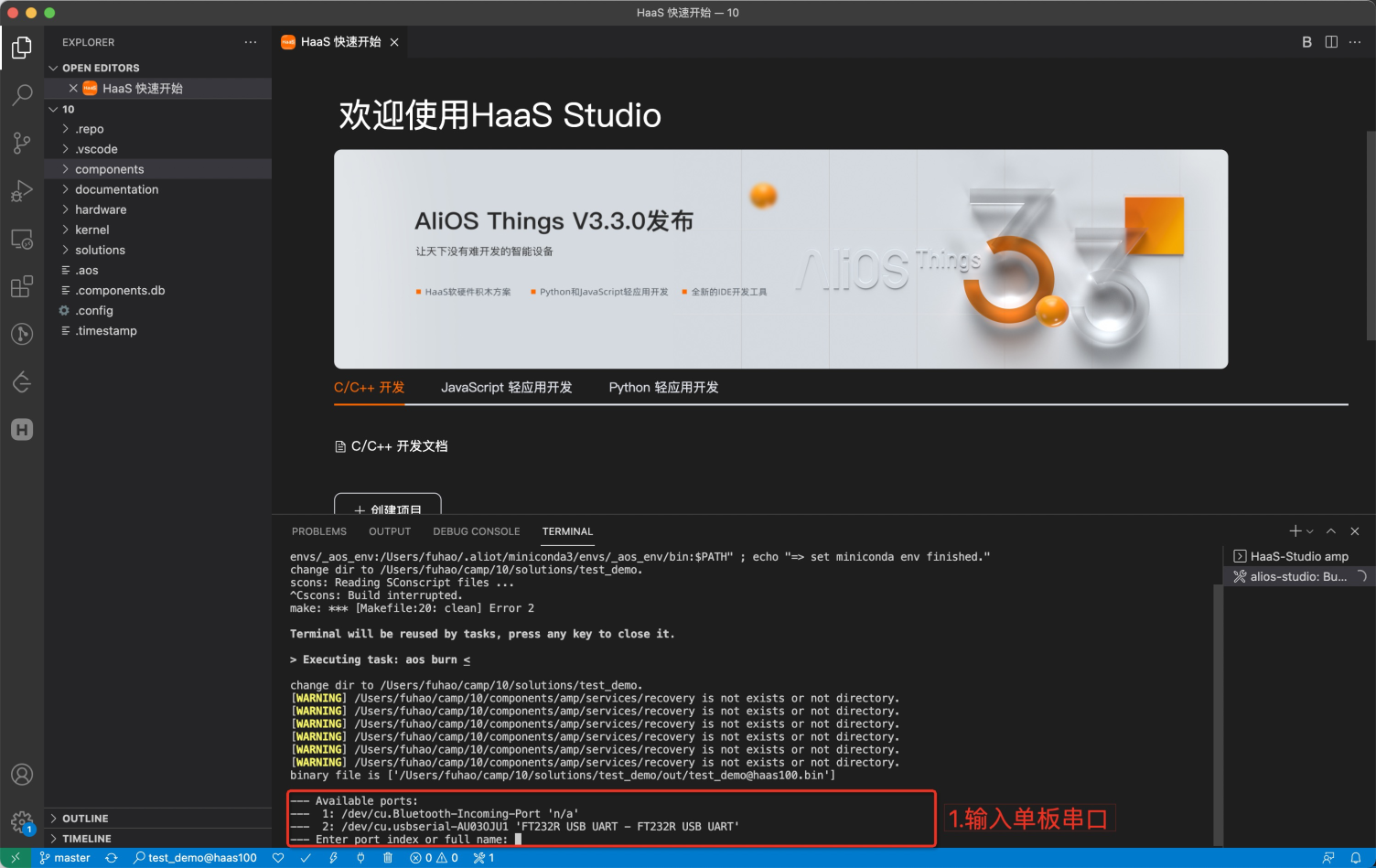This screenshot has width=1376, height=868.
Task: Select the TERMINAL panel tab
Action: 567,531
